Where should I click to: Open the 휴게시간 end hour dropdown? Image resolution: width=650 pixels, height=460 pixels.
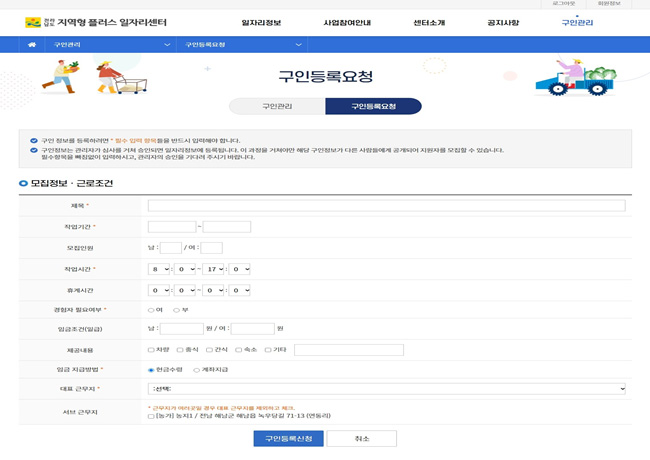click(x=213, y=290)
